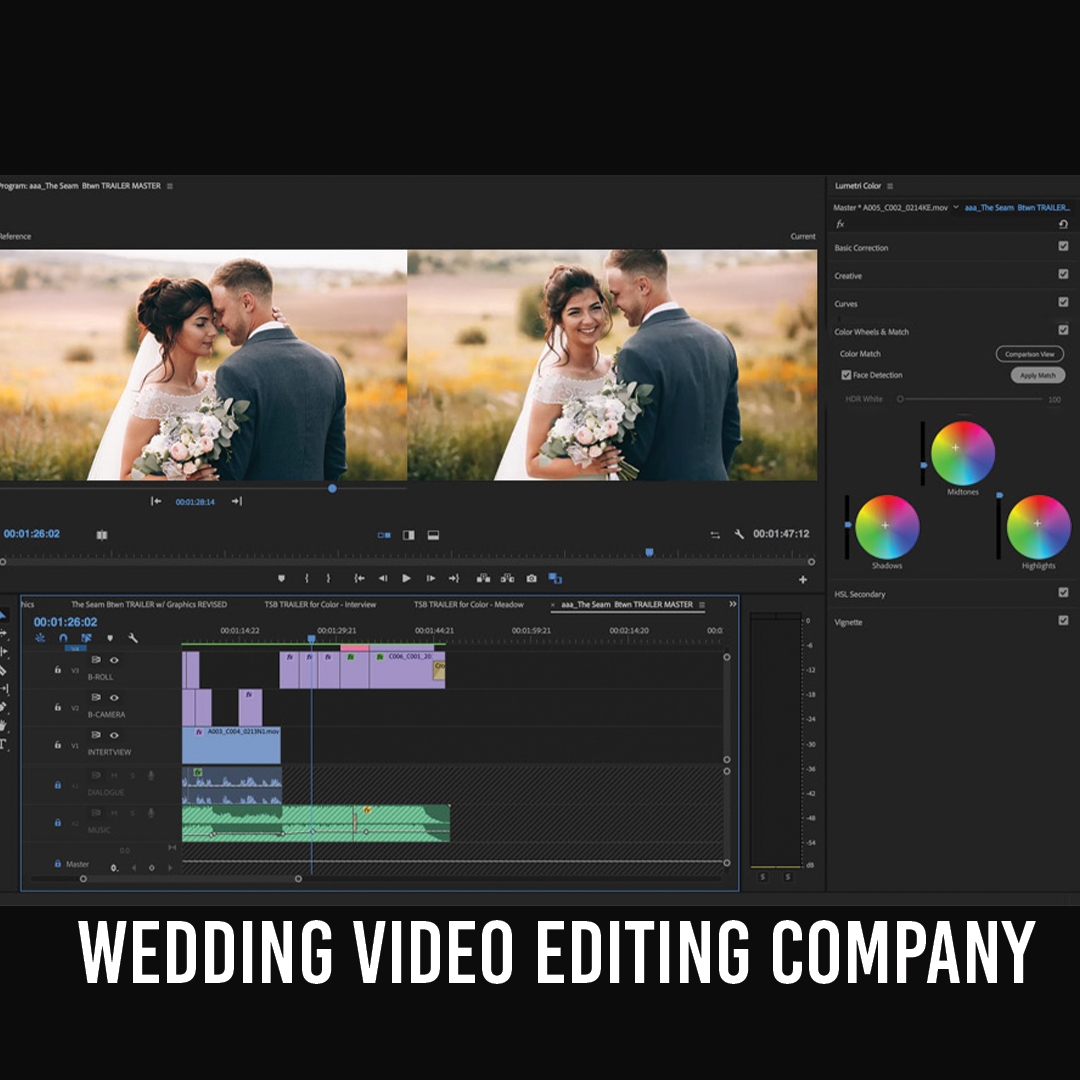1080x1080 pixels.
Task: Select vertical split comparison layout
Action: pos(408,535)
